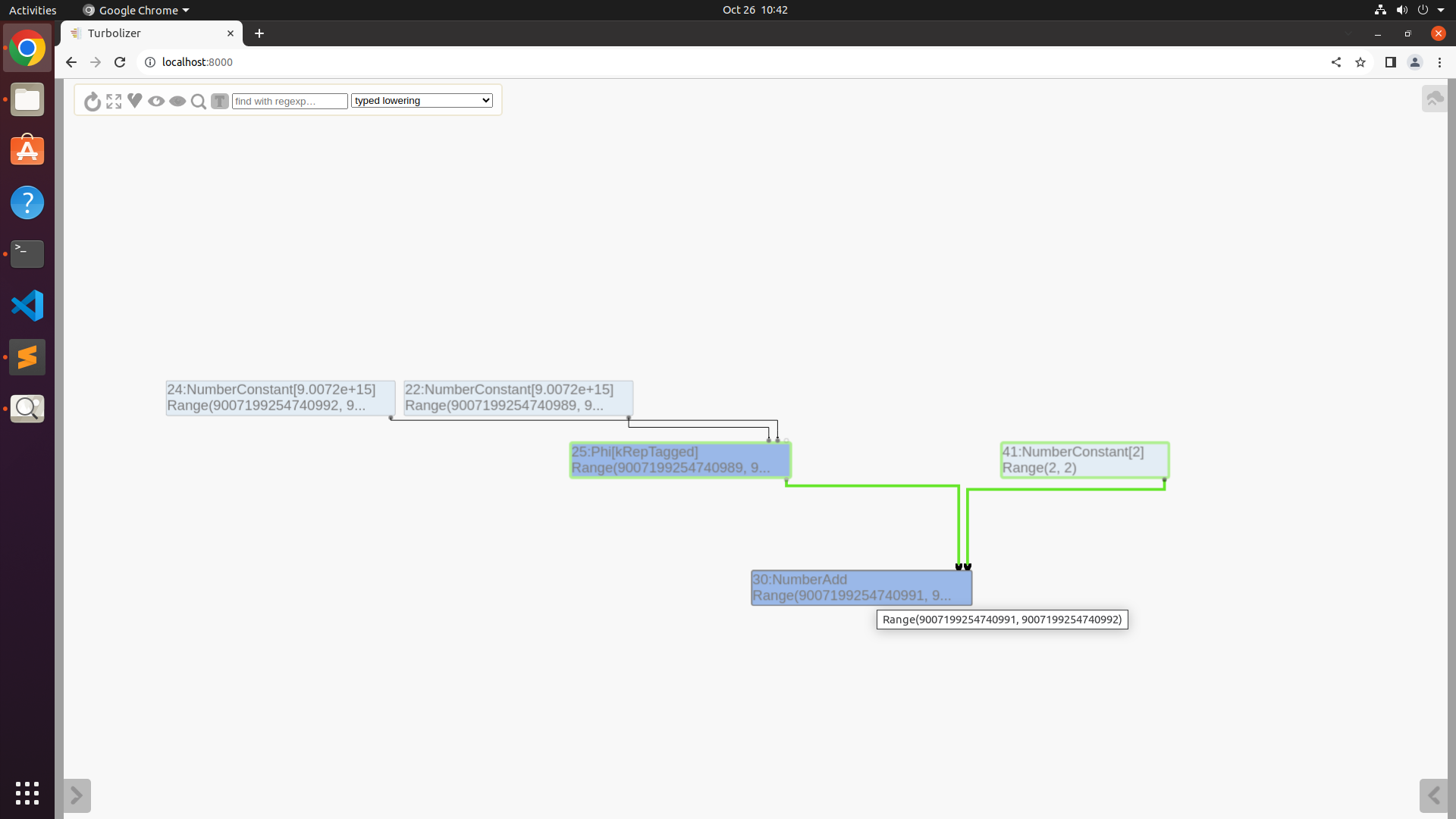Open Chrome three-dot menu
Viewport: 1456px width, 819px height.
(1439, 62)
